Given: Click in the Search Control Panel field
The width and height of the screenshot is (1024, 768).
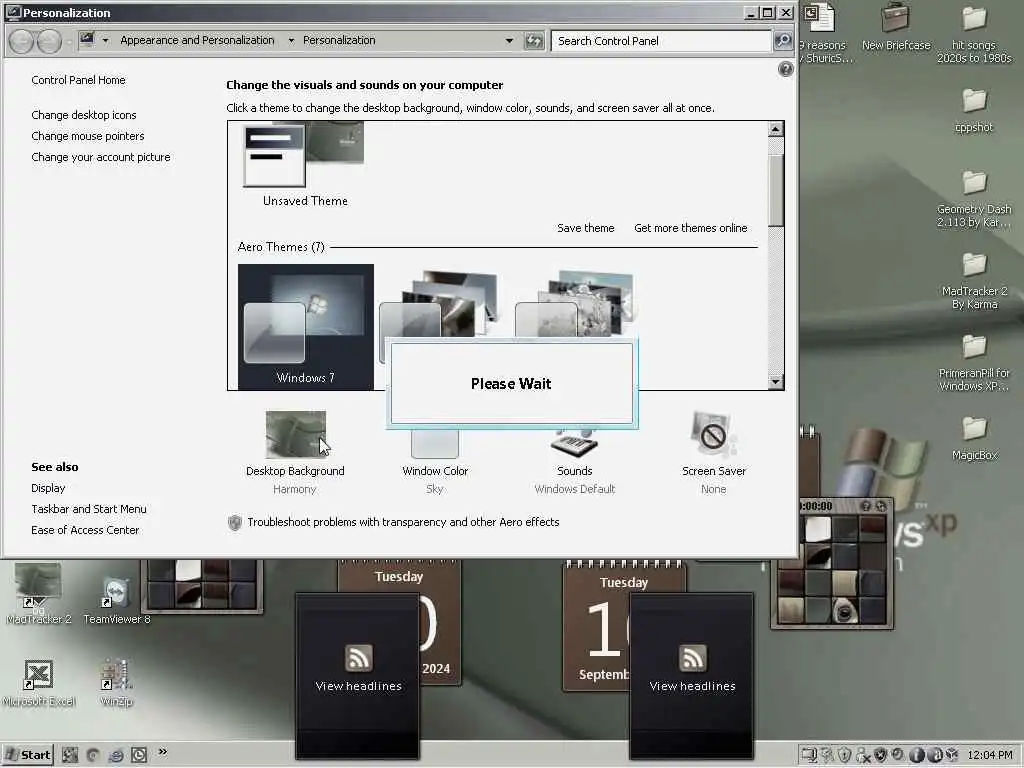Looking at the screenshot, I should point(661,40).
